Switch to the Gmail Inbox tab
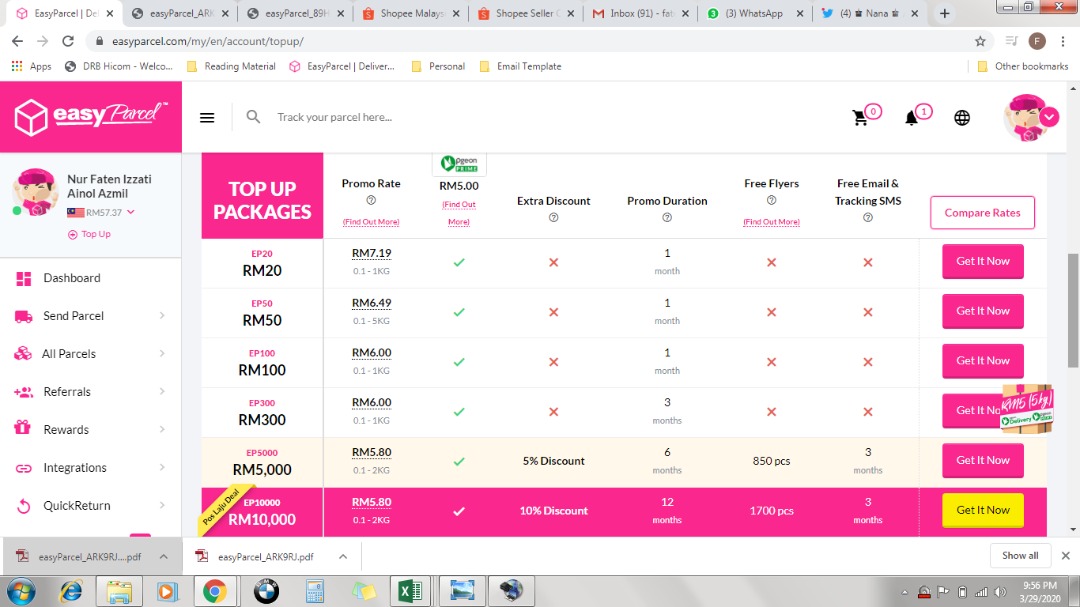 click(640, 13)
